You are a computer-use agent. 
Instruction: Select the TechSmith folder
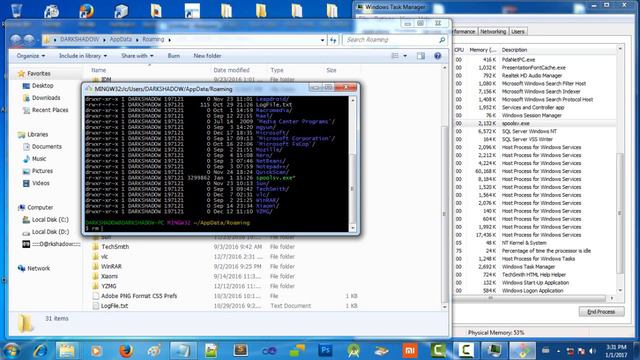coord(115,247)
